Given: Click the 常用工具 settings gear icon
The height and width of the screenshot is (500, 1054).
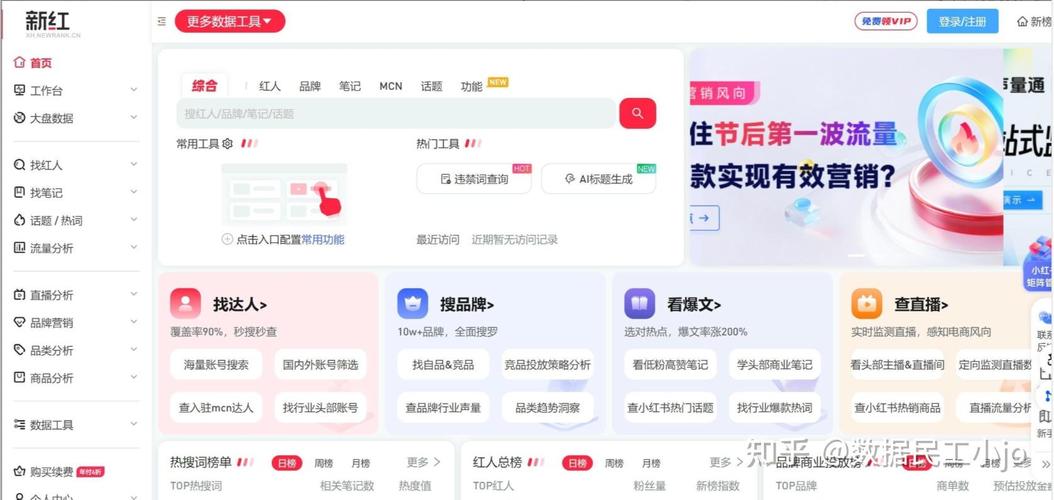Looking at the screenshot, I should point(227,143).
